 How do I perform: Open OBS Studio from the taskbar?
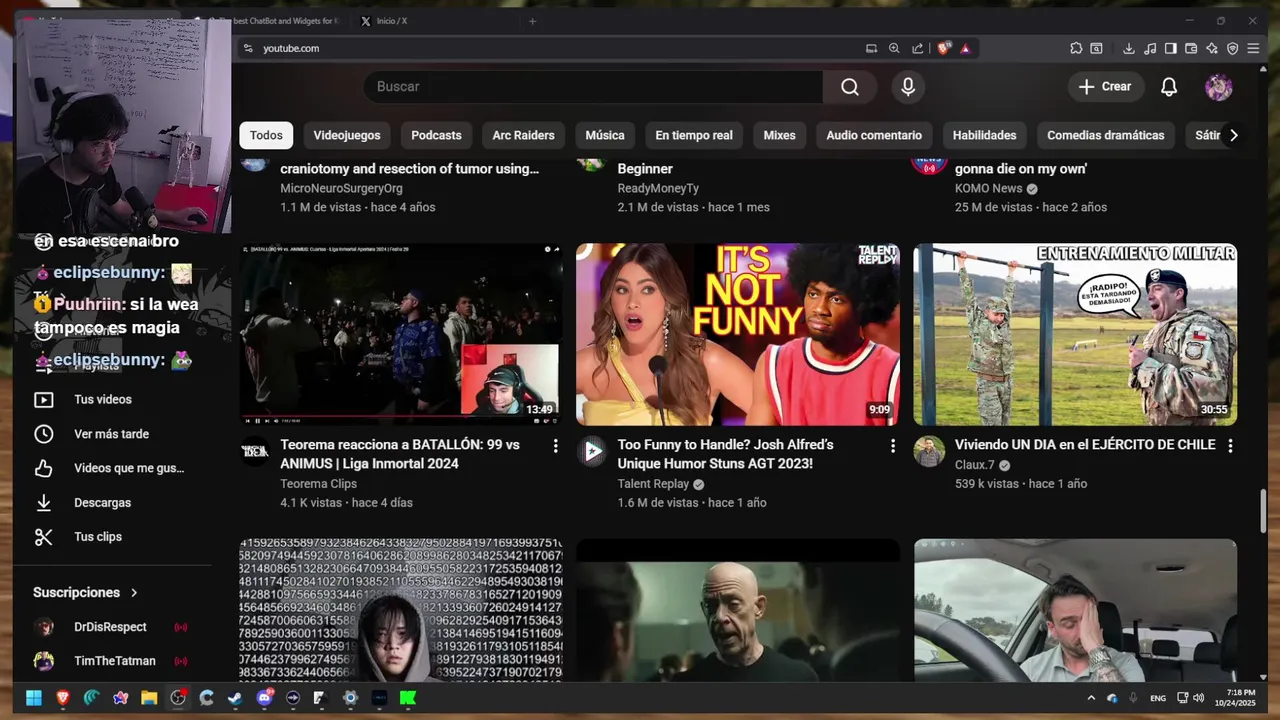178,698
